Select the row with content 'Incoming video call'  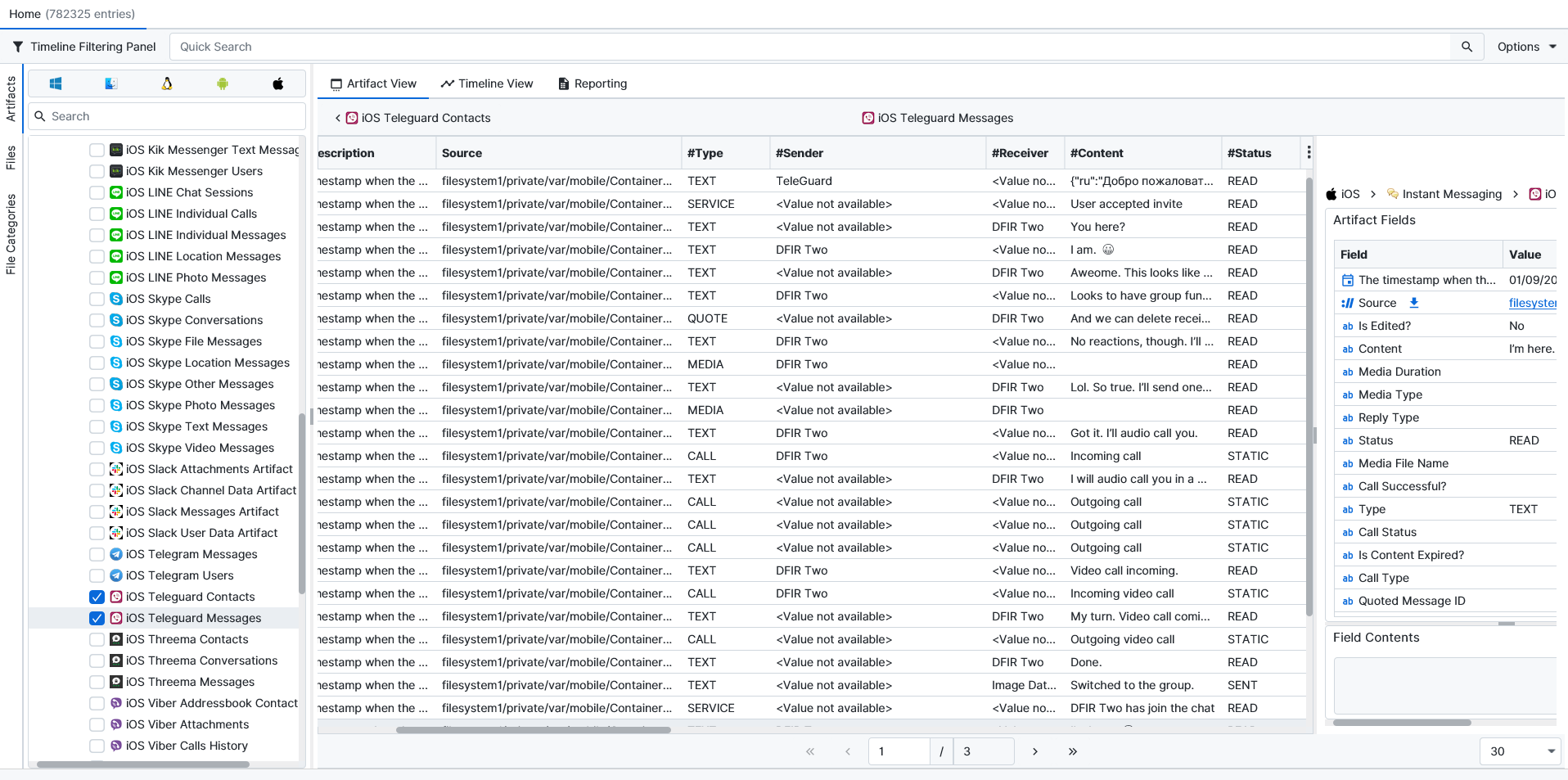click(810, 593)
